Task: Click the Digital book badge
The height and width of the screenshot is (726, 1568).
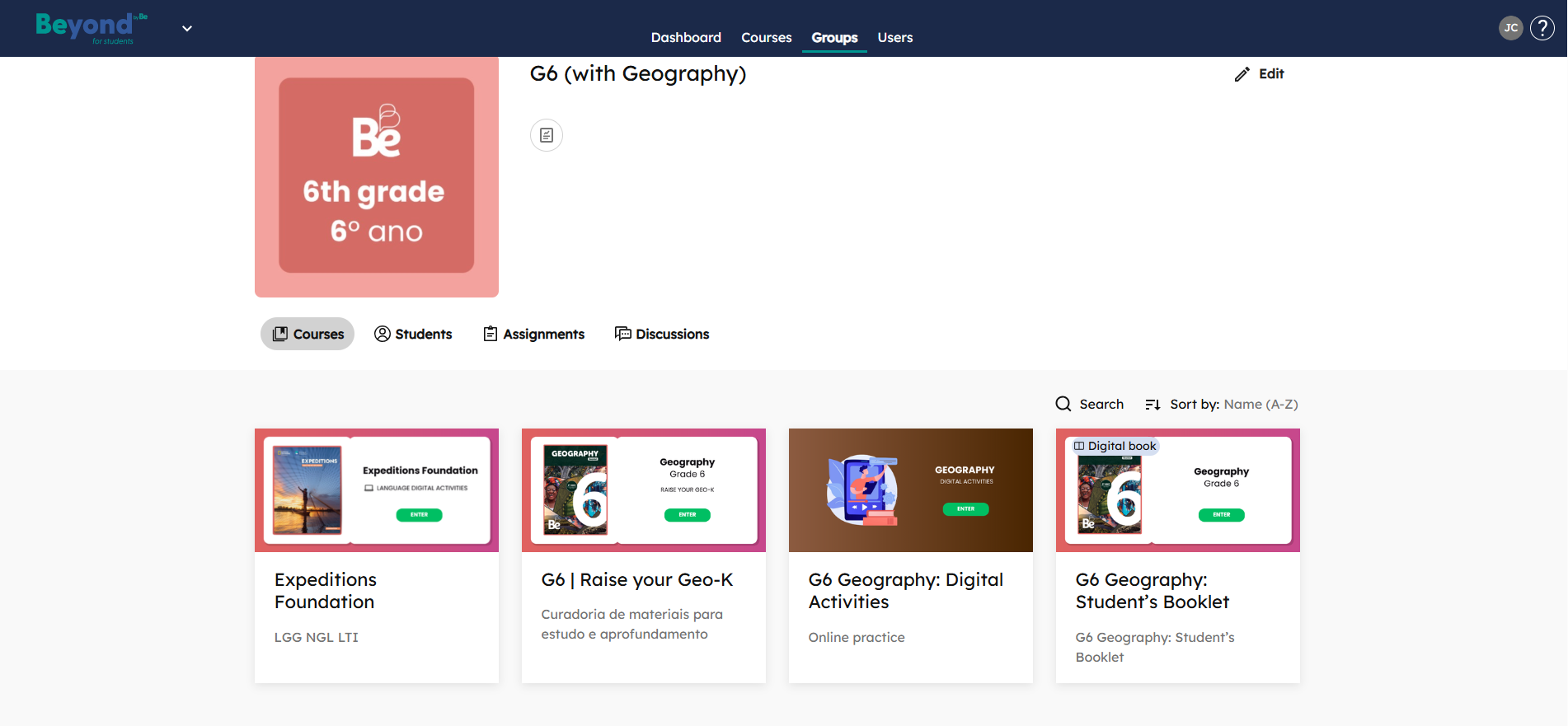Action: (x=1115, y=446)
